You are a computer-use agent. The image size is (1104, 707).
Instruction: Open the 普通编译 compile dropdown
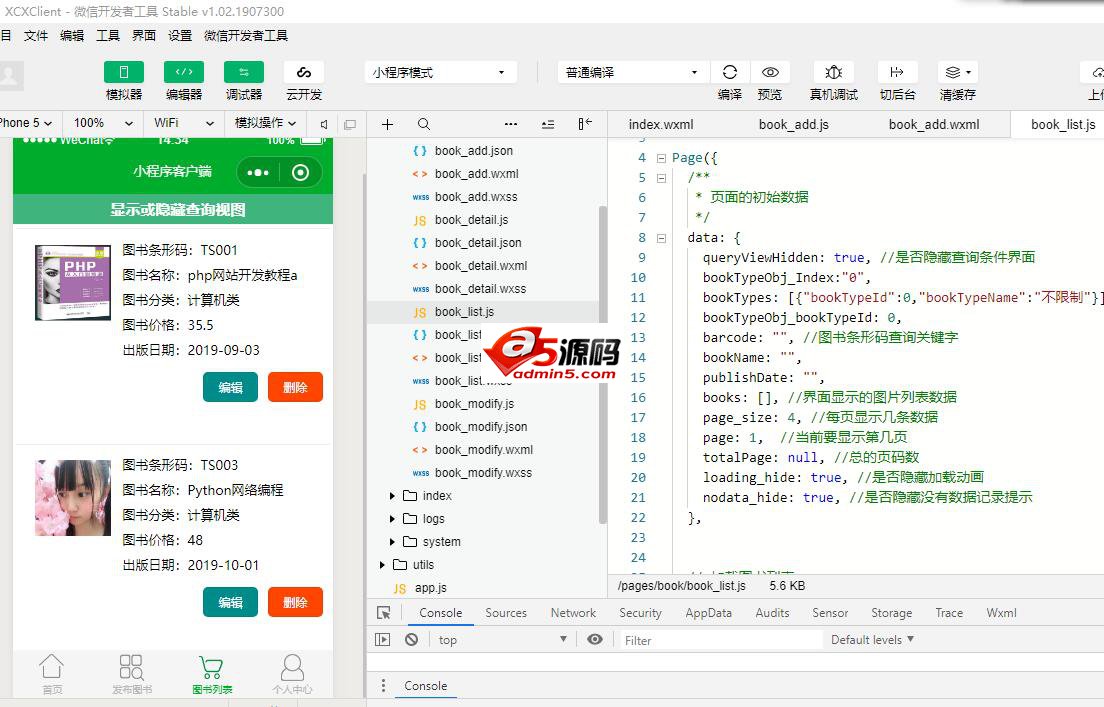pyautogui.click(x=632, y=72)
